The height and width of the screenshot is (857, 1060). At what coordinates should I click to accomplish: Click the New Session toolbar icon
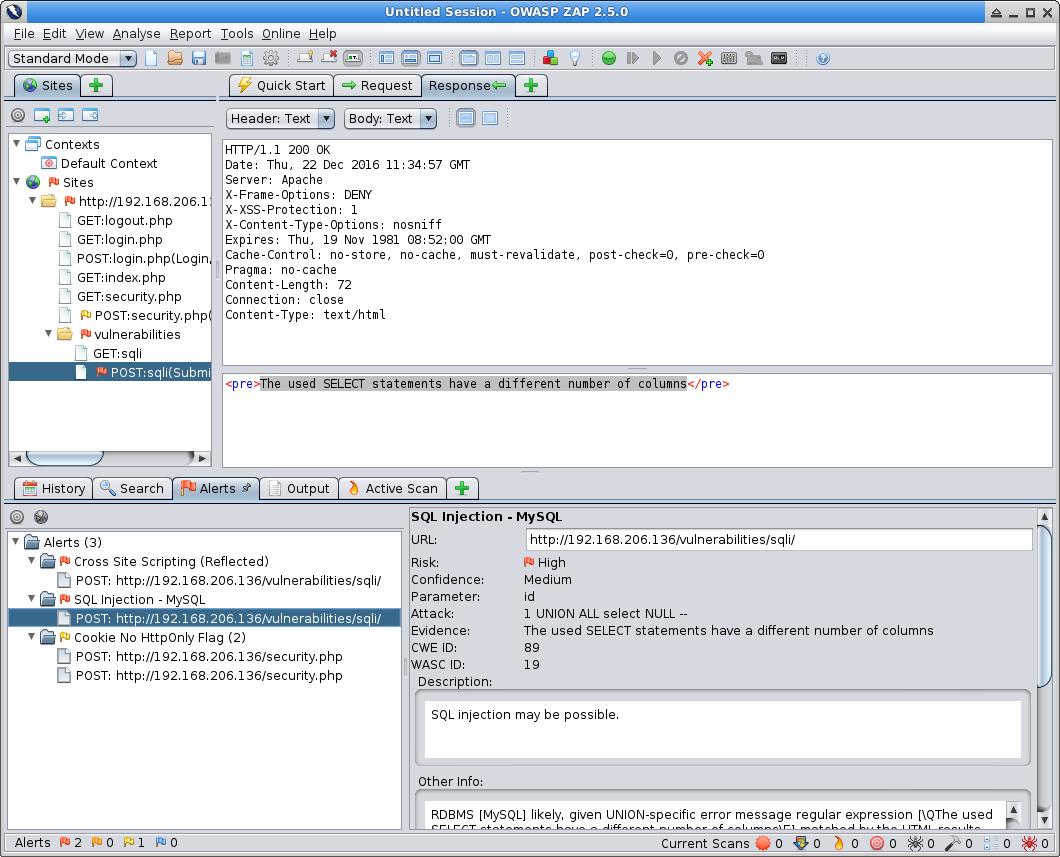151,58
